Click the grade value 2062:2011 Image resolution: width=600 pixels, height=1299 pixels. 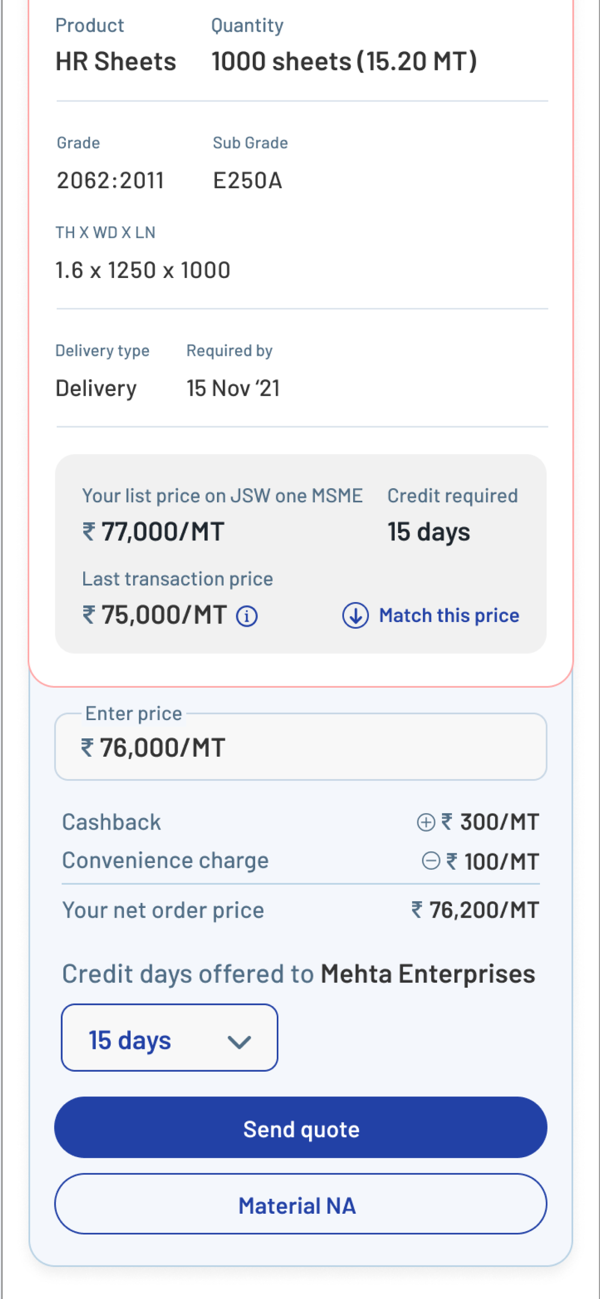pyautogui.click(x=110, y=181)
